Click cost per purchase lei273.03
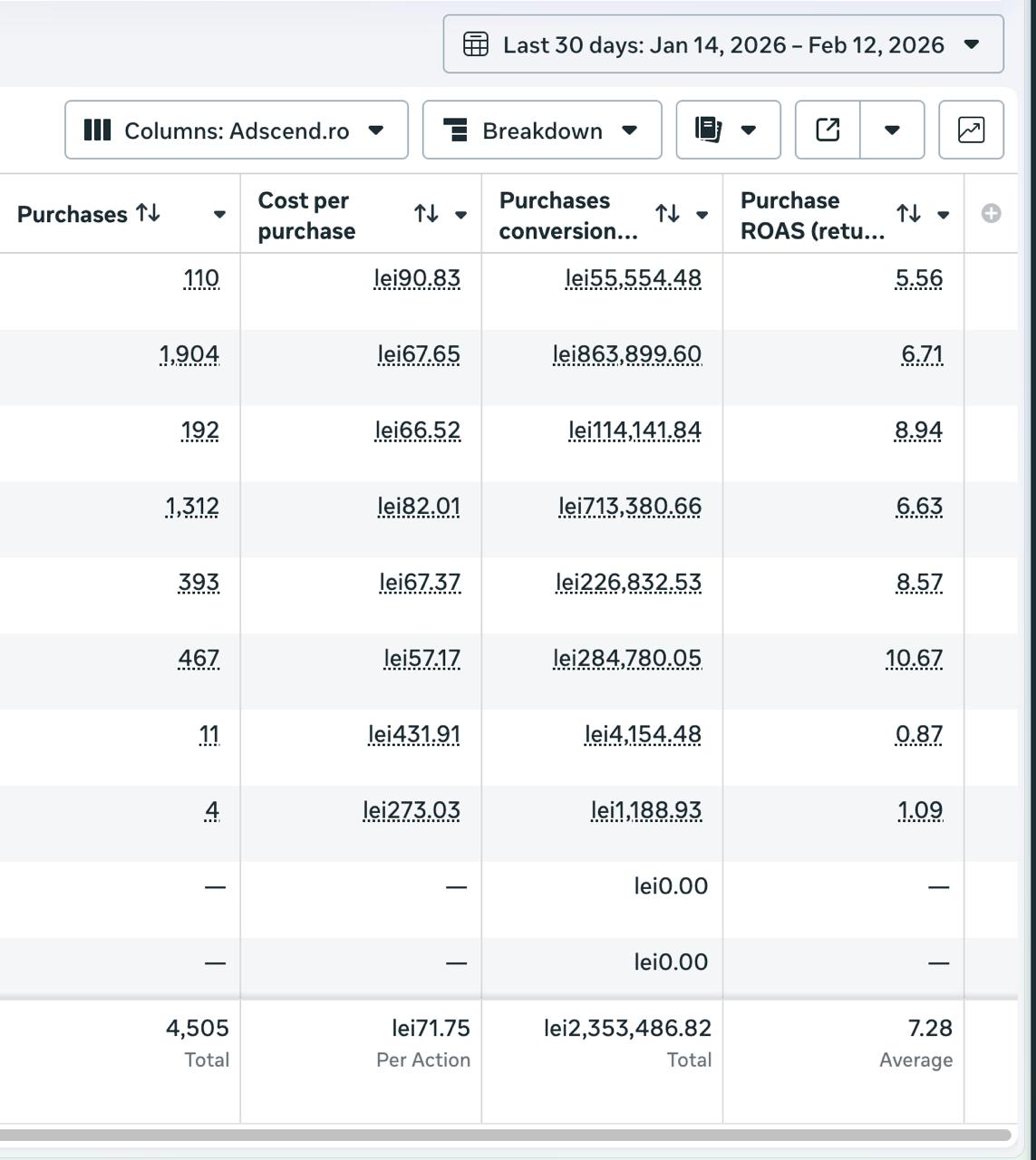Viewport: 1036px width, 1160px height. (411, 810)
